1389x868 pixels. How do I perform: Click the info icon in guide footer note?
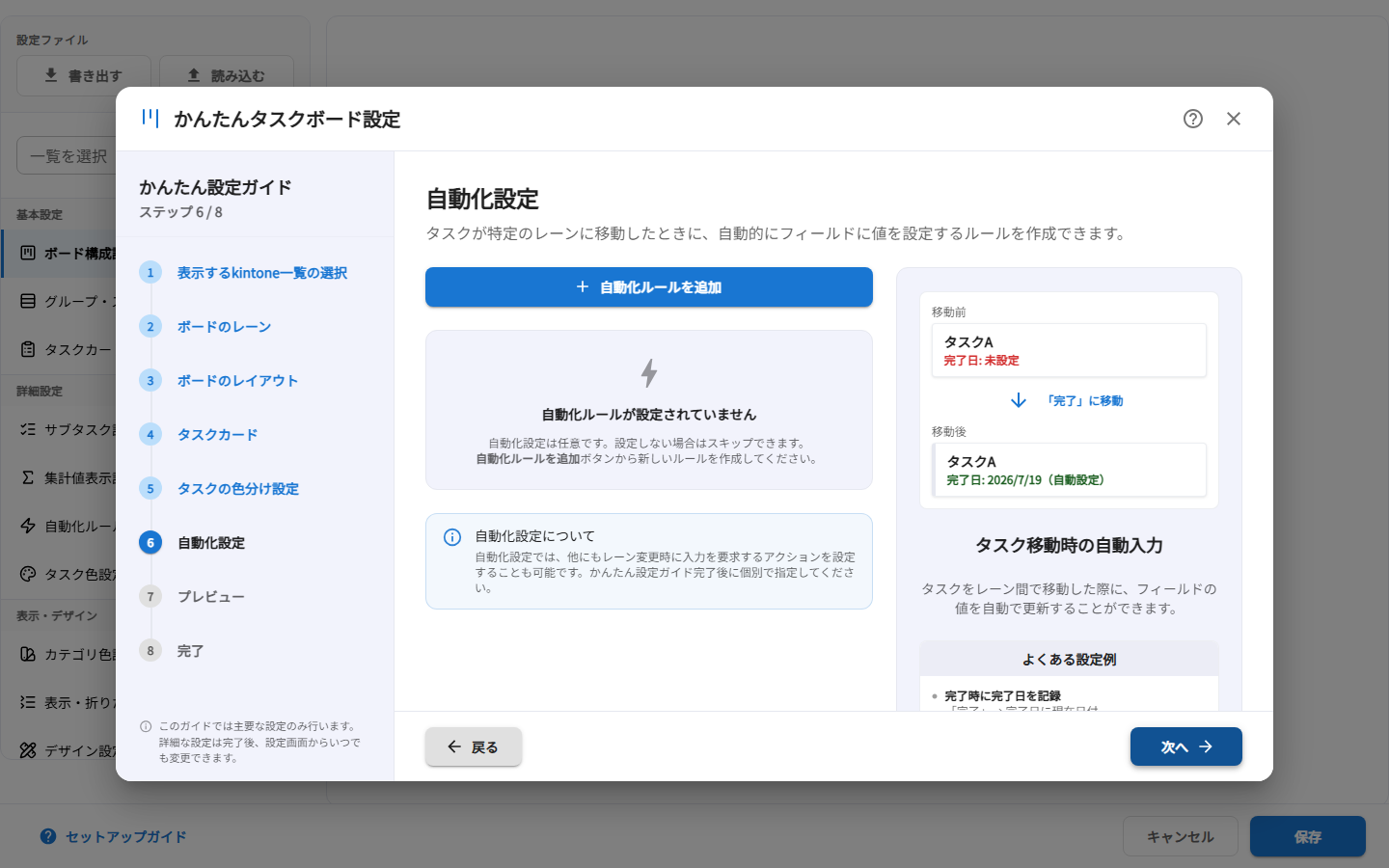(146, 726)
